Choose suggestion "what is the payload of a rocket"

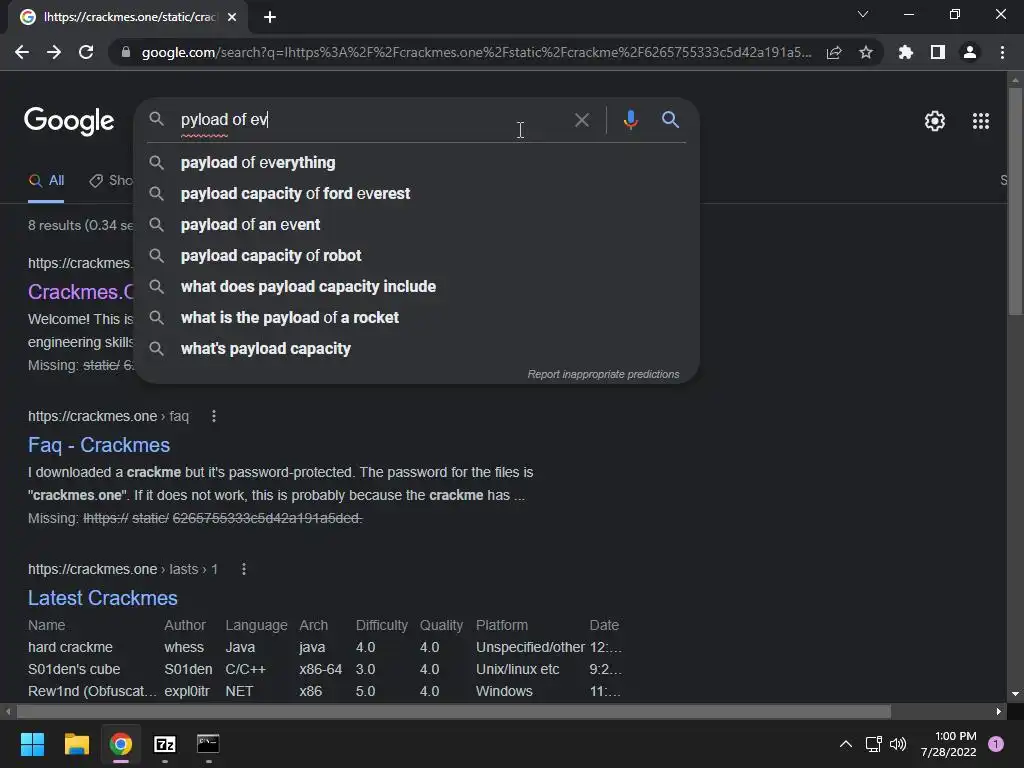click(416, 317)
